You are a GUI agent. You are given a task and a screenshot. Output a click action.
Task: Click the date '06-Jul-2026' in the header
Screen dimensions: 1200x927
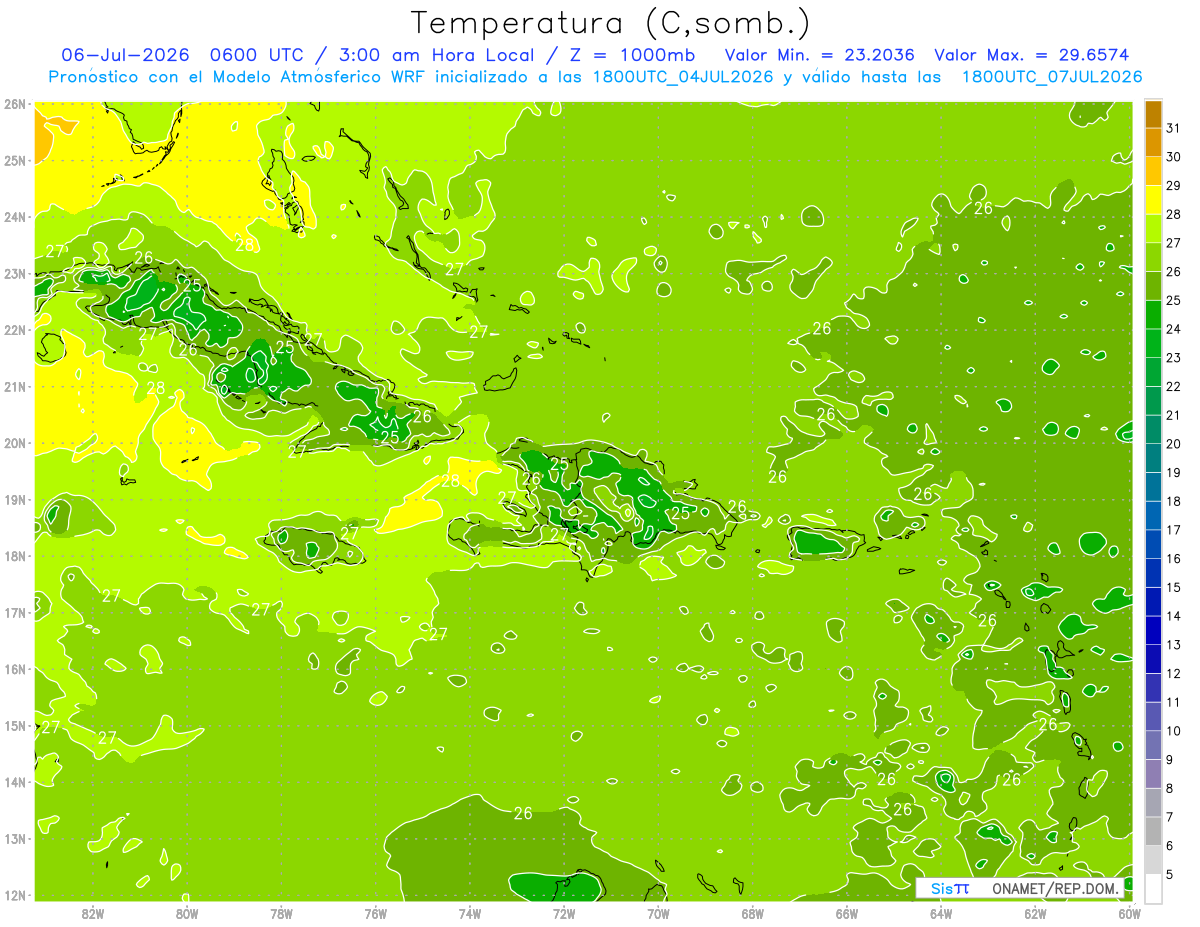coord(123,54)
